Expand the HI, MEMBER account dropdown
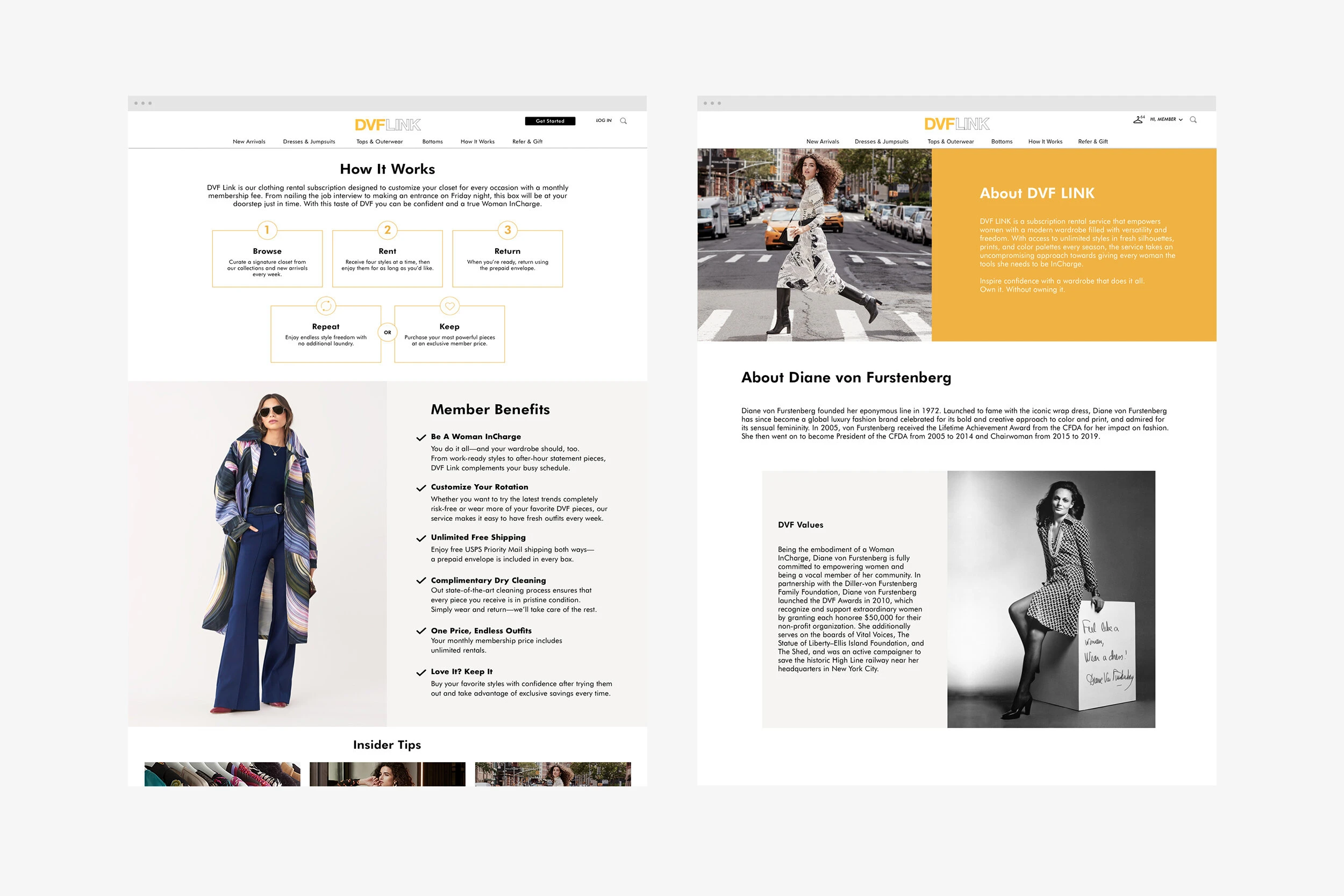 (x=1166, y=119)
